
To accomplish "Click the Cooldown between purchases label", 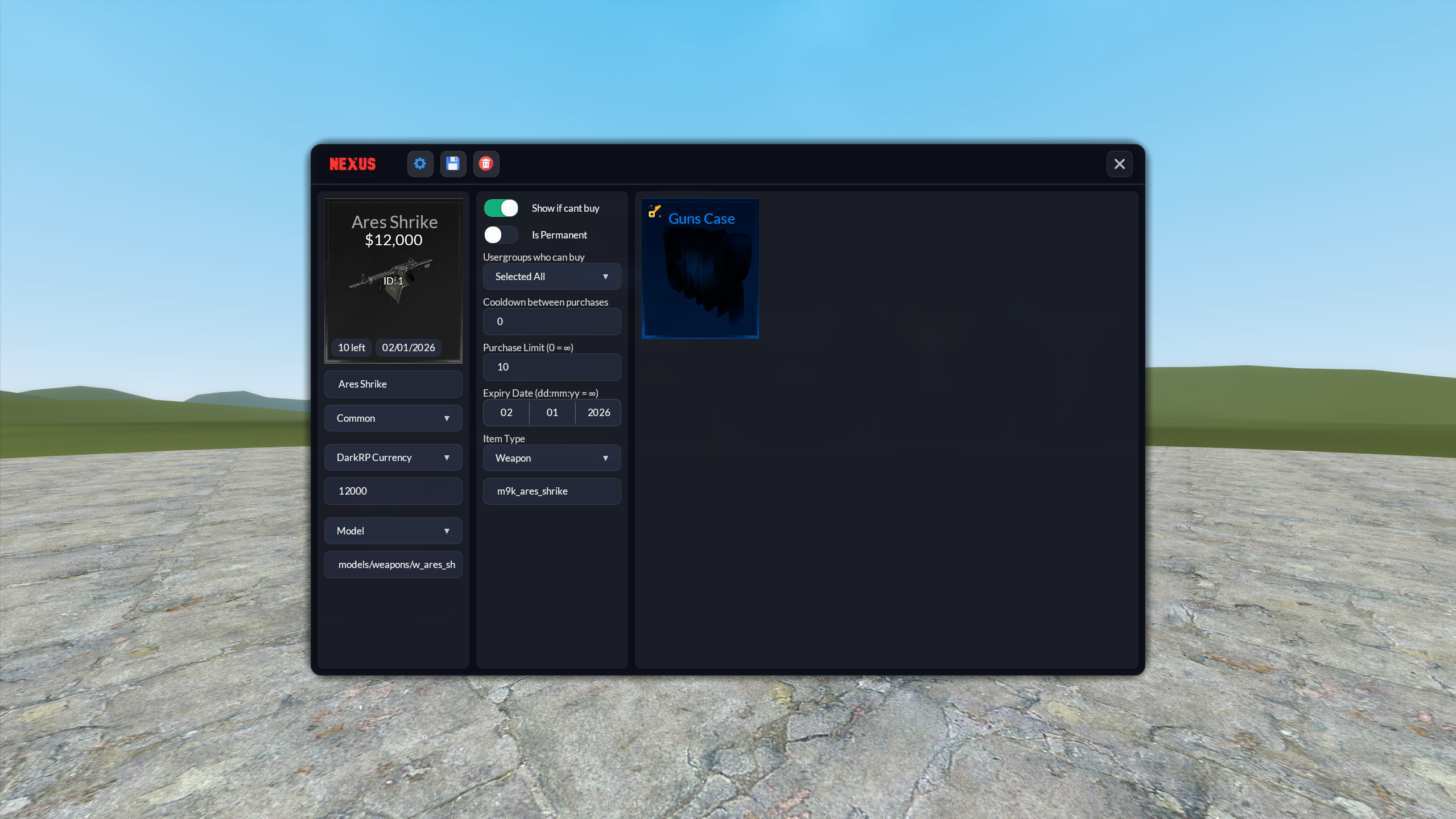I will [545, 302].
